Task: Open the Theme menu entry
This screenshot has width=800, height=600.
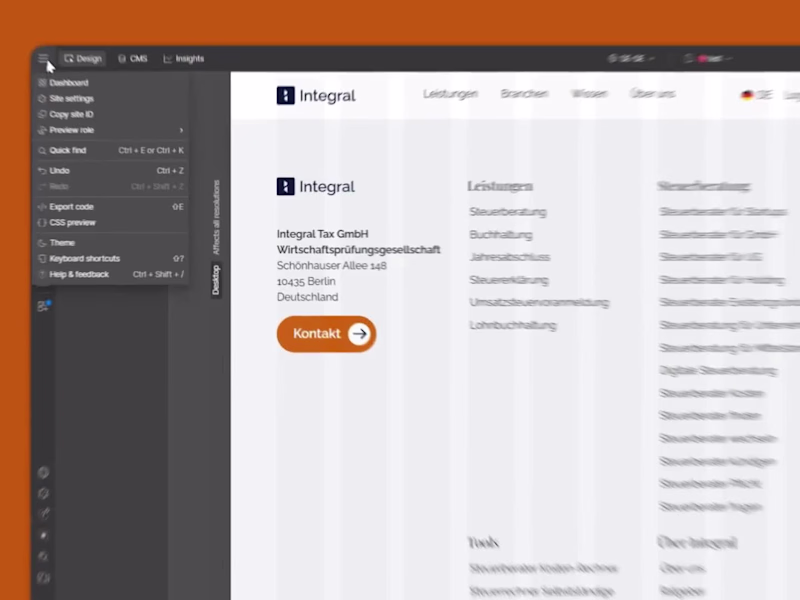Action: [110, 243]
